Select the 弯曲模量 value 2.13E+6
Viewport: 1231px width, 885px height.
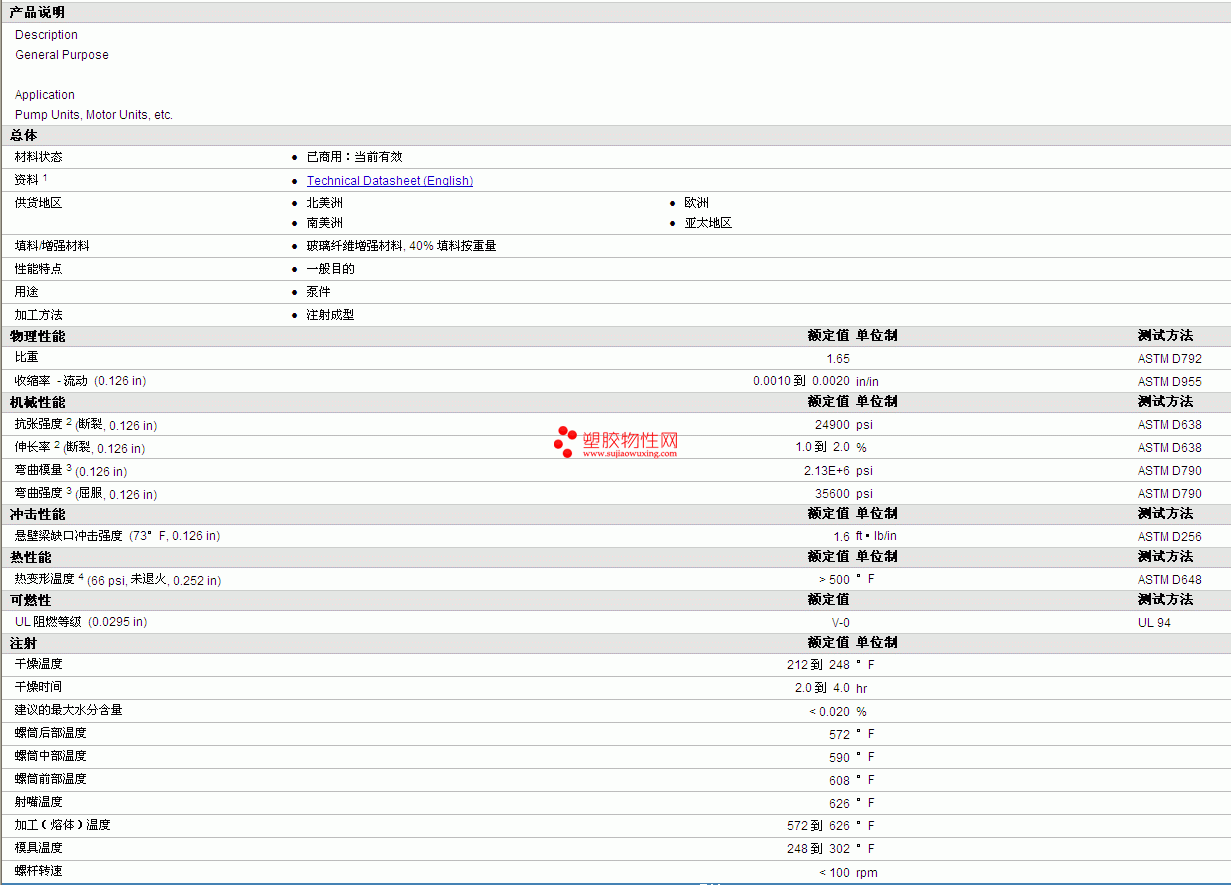pos(827,470)
